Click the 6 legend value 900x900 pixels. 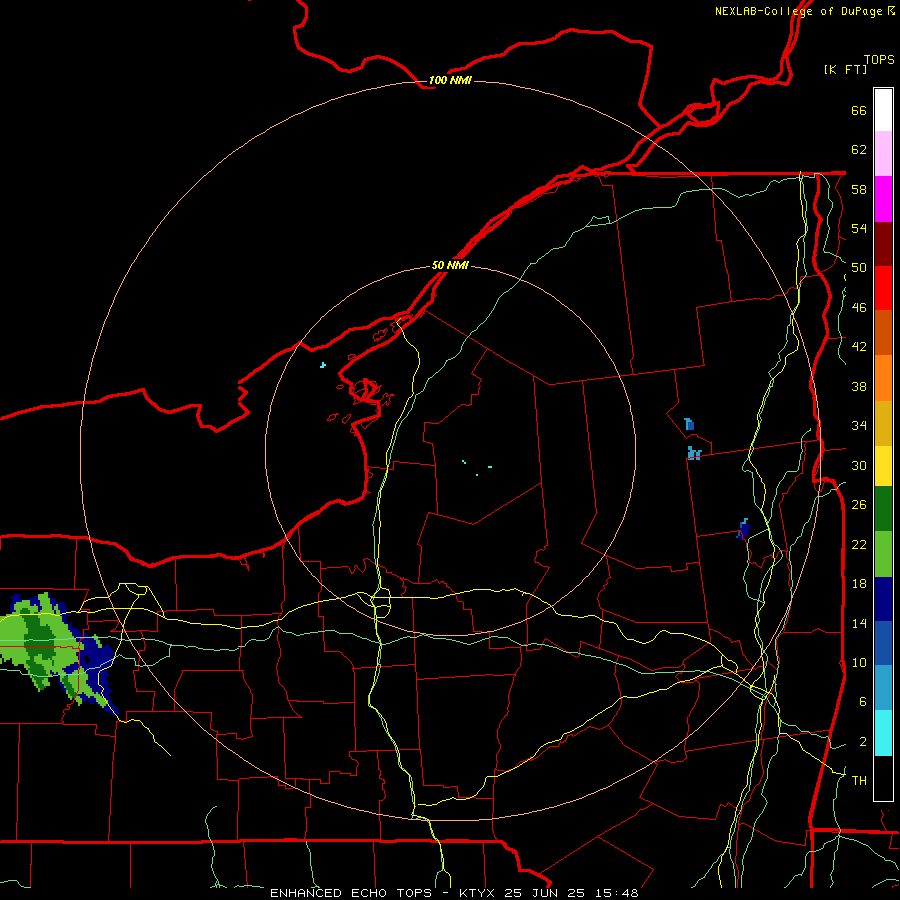click(x=862, y=702)
